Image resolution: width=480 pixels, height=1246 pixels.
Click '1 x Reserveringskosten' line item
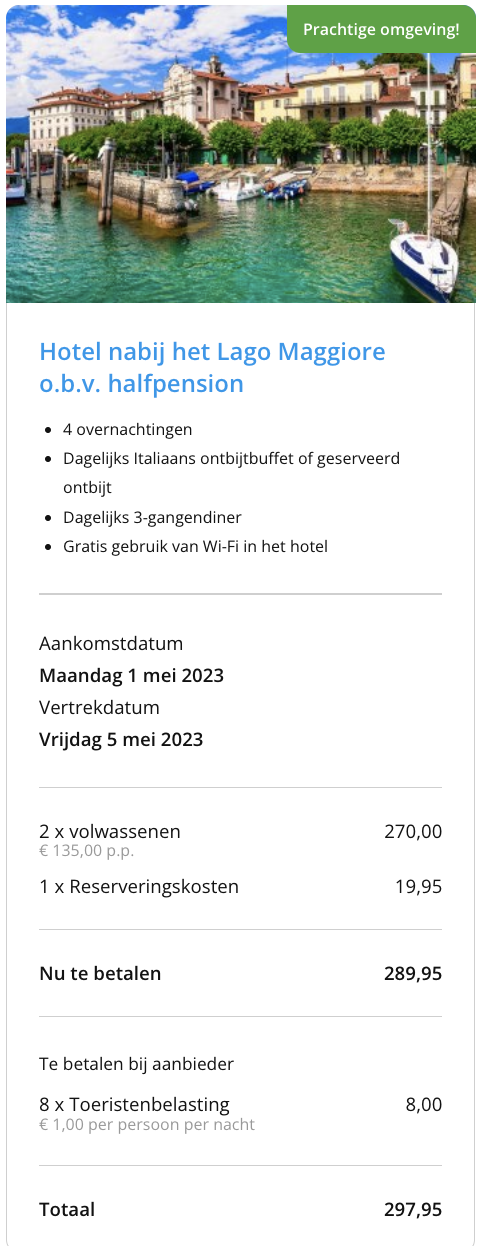(139, 886)
